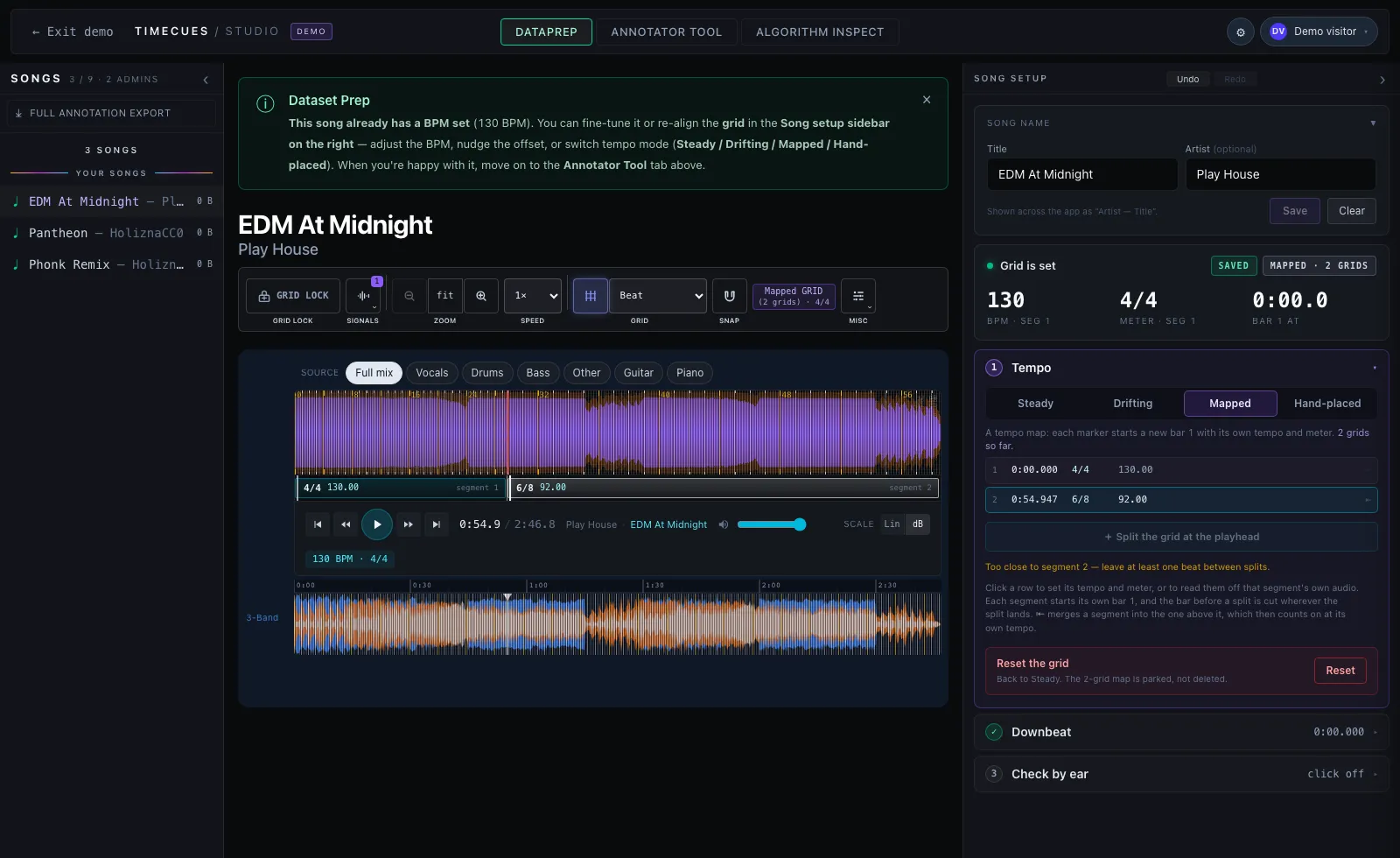This screenshot has width=1400, height=858.
Task: Toggle the Grid Lock button
Action: pos(293,296)
